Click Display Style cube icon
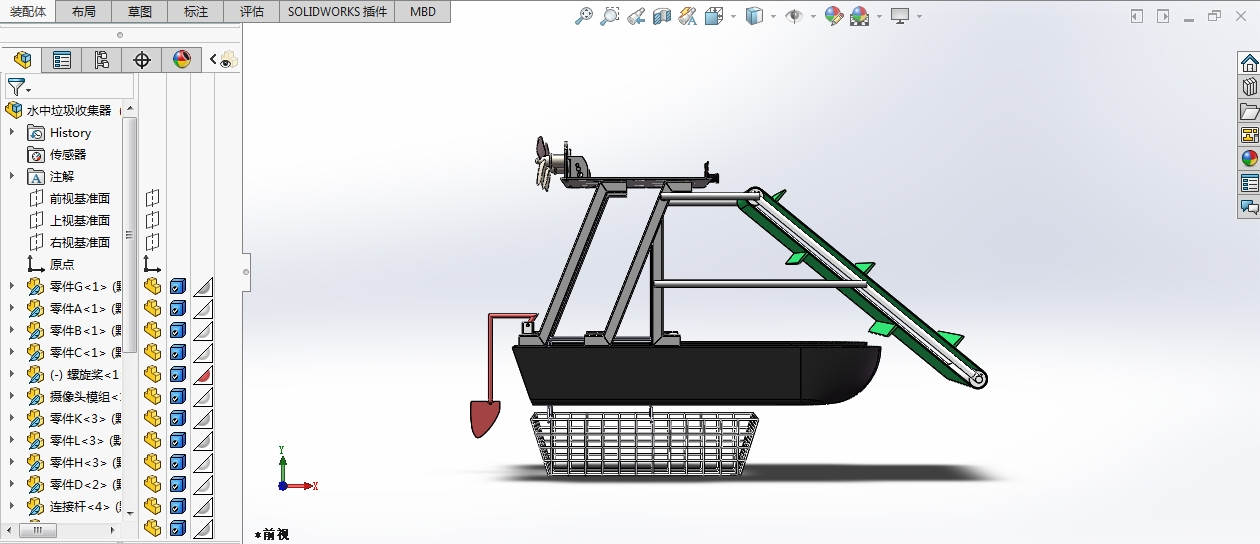The width and height of the screenshot is (1260, 544). tap(756, 16)
